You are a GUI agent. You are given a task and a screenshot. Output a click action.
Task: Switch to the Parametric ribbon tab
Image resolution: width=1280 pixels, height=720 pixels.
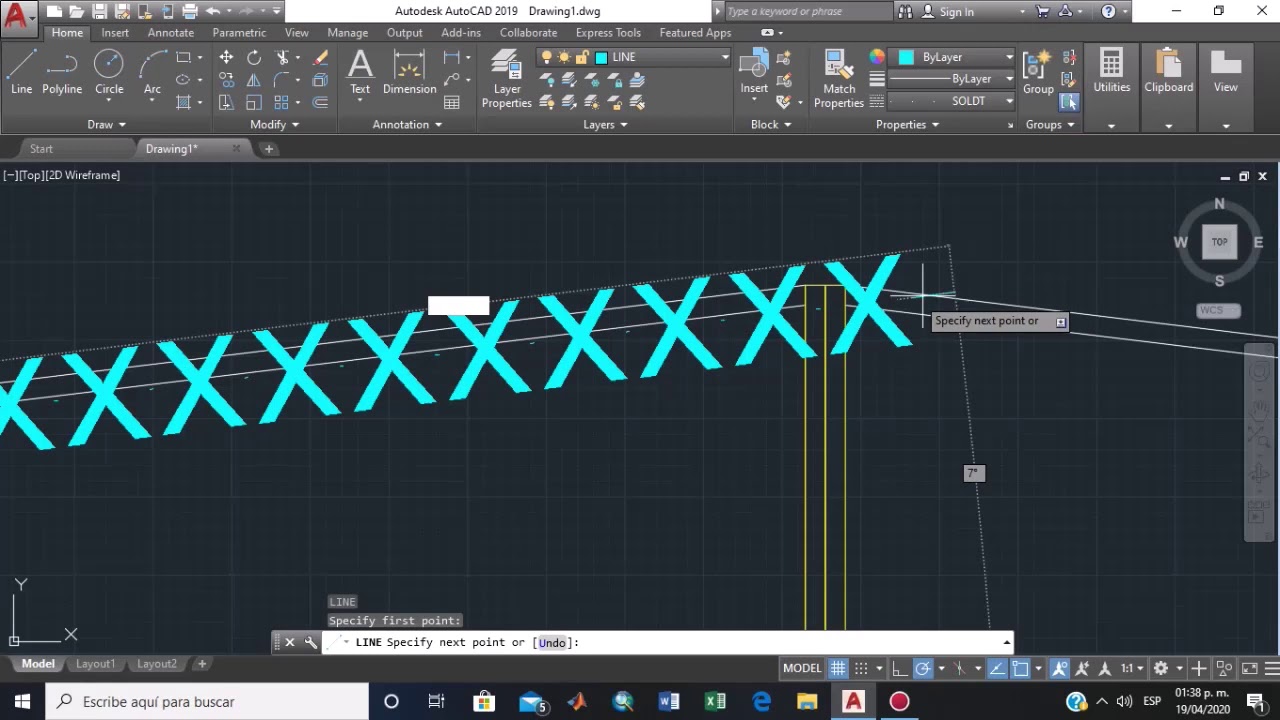tap(239, 32)
